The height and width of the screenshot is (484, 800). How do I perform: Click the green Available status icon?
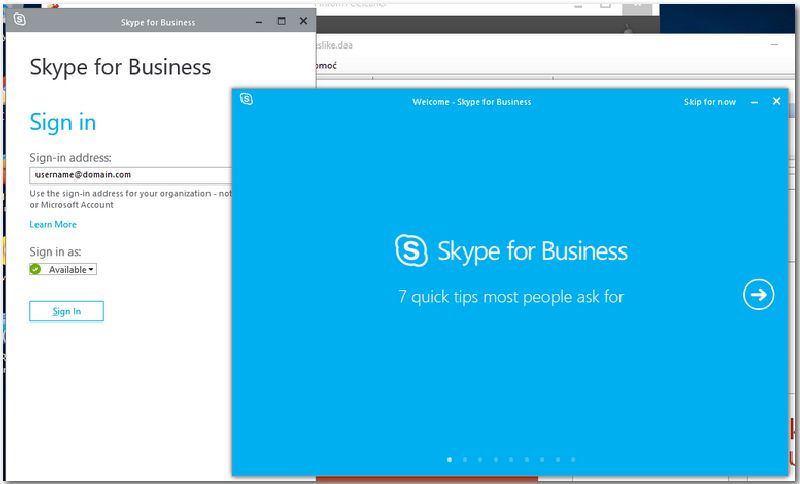pos(35,269)
